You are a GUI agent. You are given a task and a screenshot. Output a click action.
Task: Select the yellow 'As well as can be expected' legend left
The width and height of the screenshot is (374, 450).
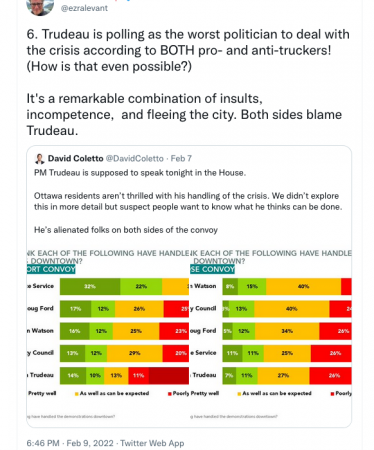pos(112,393)
